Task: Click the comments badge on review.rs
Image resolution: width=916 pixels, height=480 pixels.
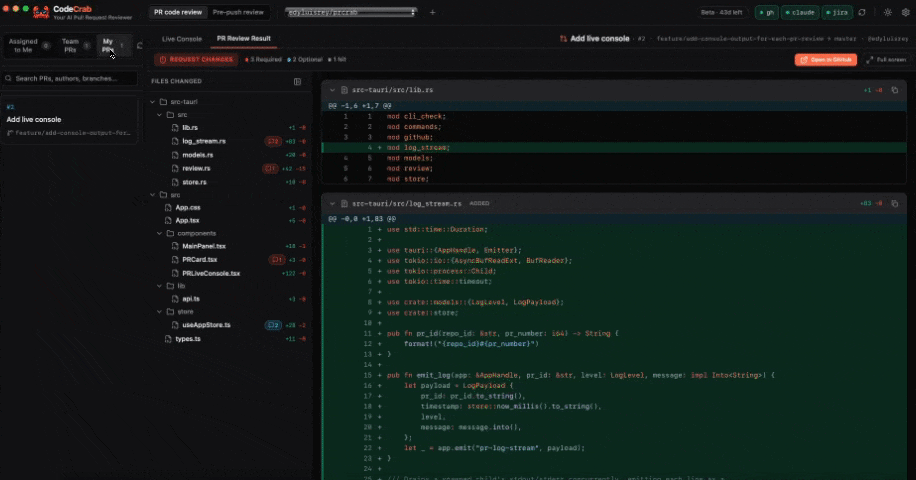Action: click(x=270, y=168)
